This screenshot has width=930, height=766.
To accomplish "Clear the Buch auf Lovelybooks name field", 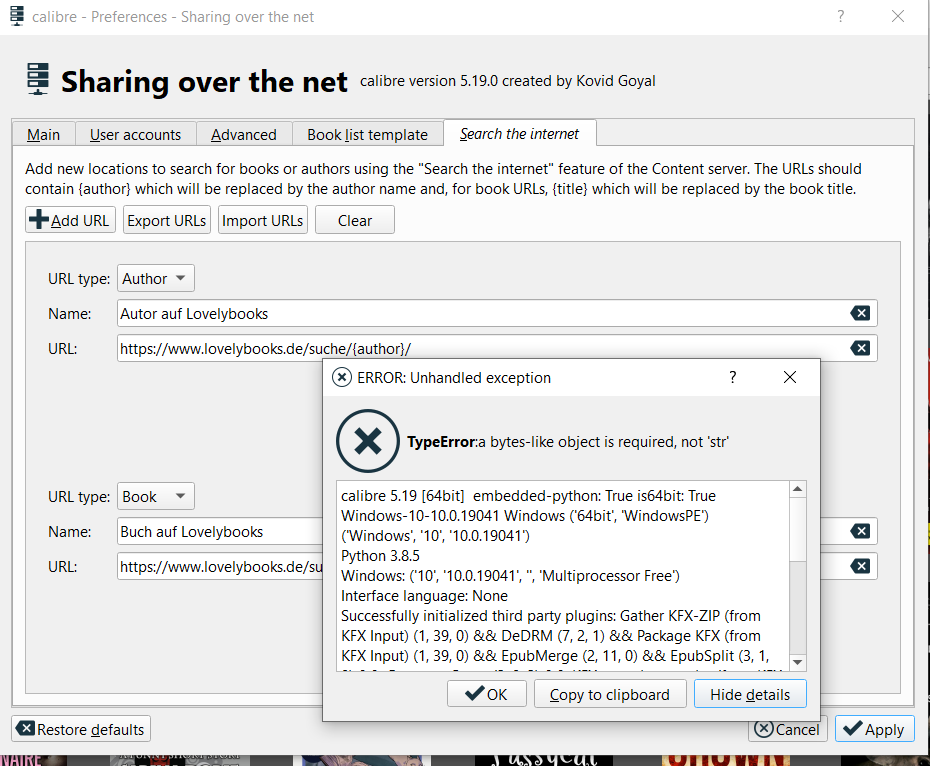I will pos(860,531).
